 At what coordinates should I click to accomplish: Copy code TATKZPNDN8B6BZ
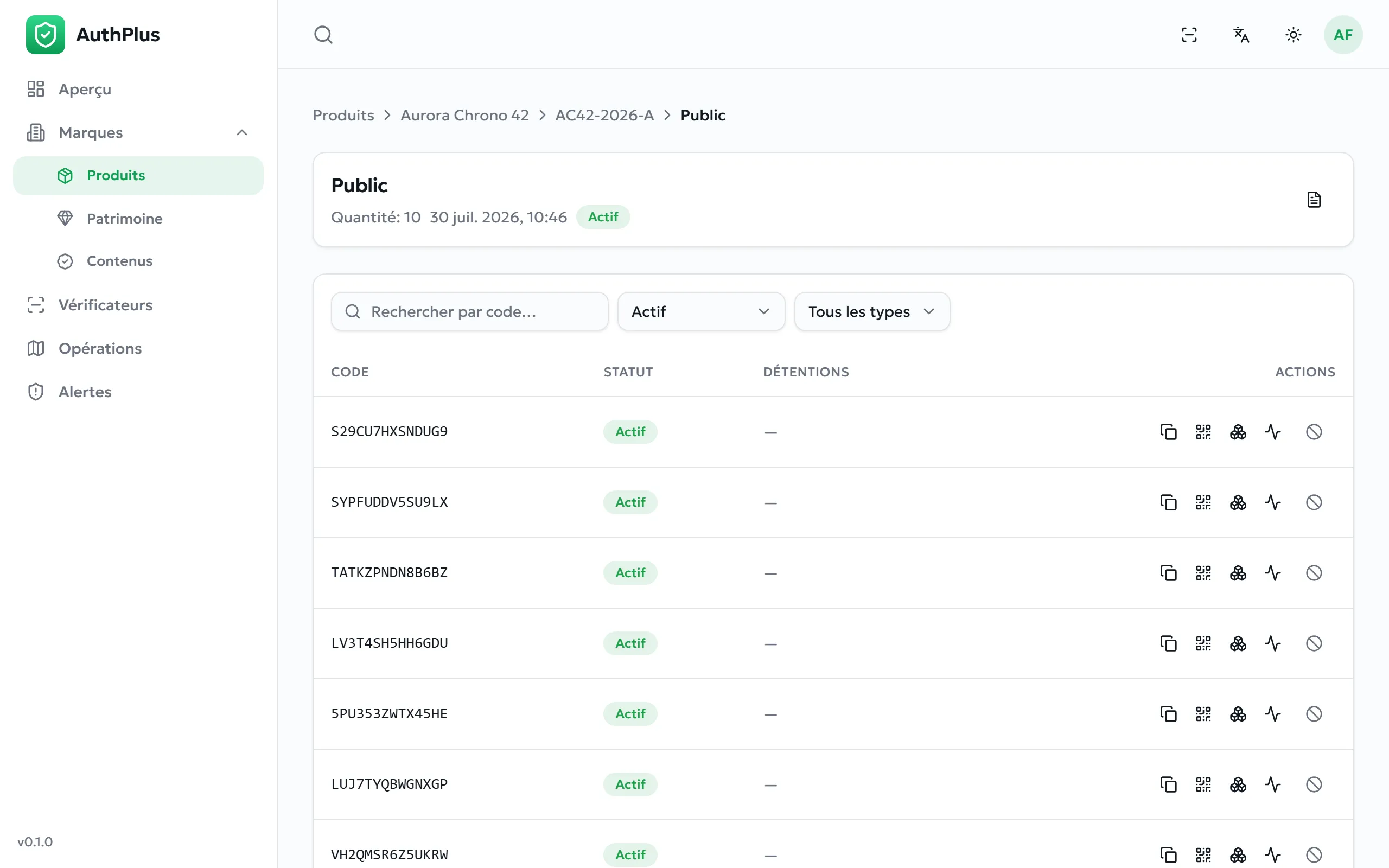coord(1169,573)
